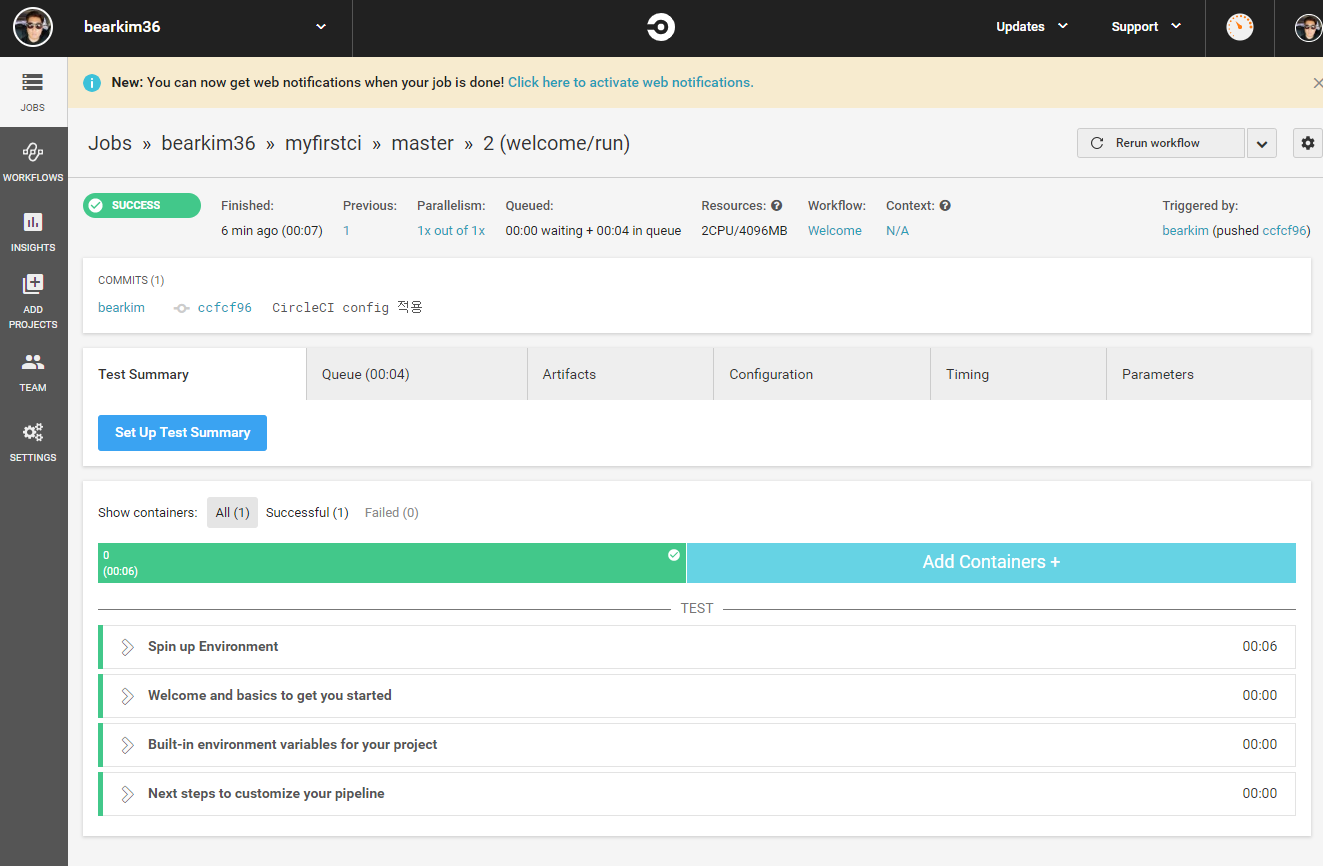Open the Updates dropdown menu
Screen dimensions: 1323x866
pos(1032,27)
